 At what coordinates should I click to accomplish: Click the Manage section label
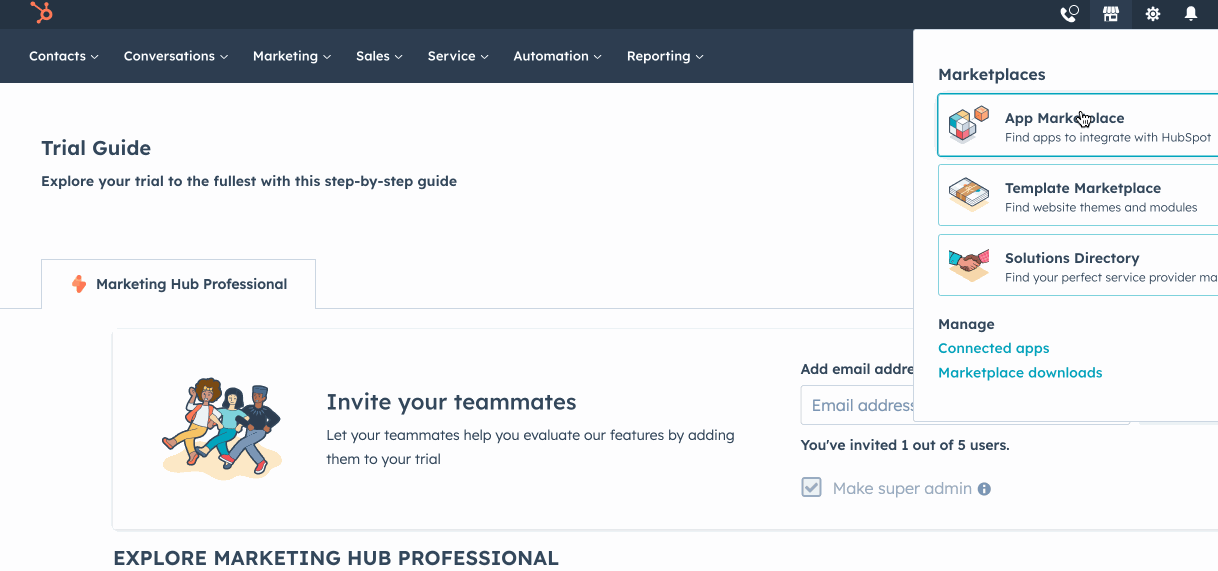(x=966, y=324)
